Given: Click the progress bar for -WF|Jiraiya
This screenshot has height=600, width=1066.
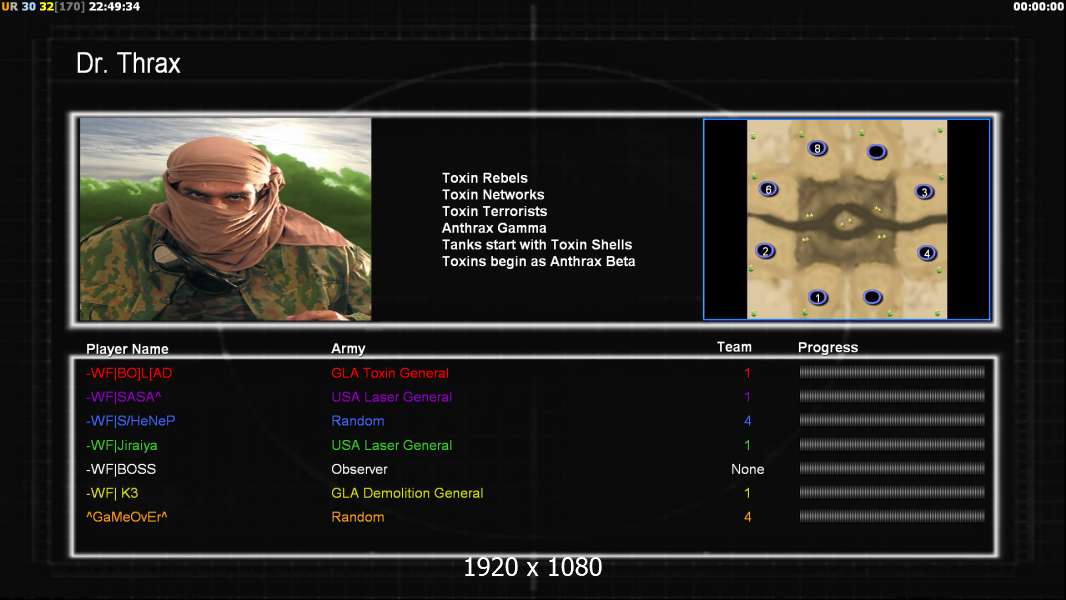Looking at the screenshot, I should (892, 444).
